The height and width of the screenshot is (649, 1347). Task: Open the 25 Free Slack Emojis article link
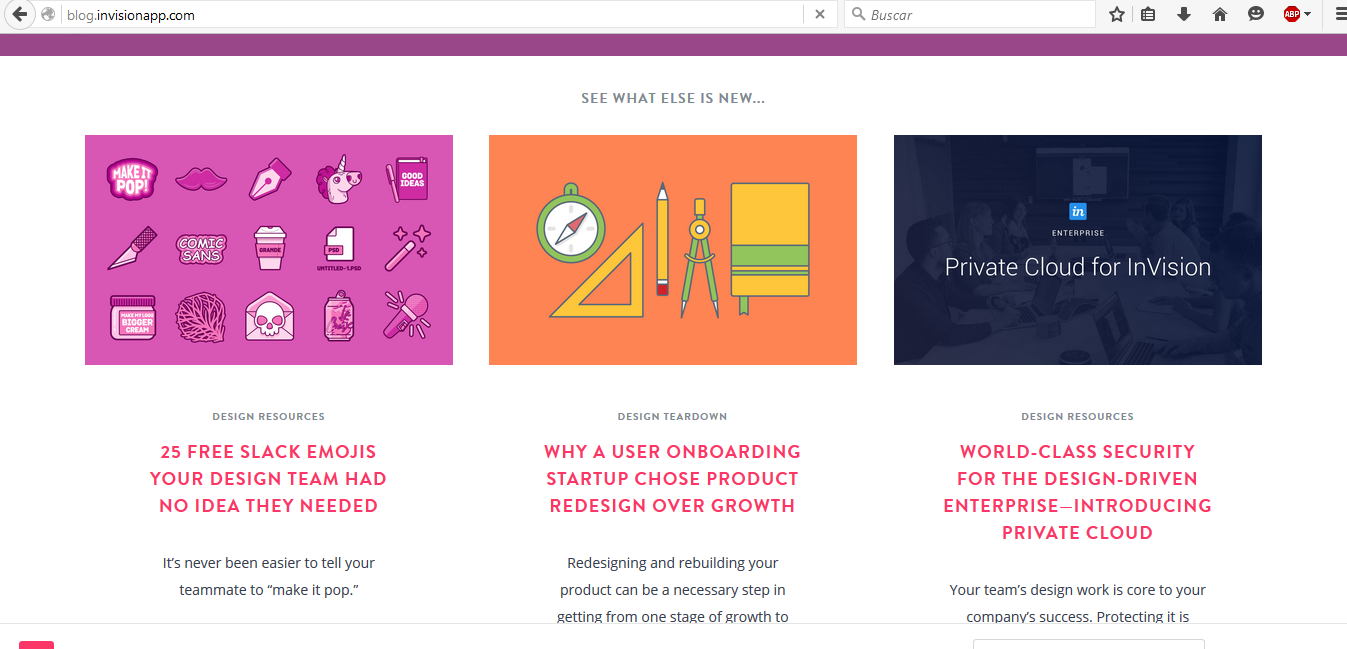coord(268,479)
